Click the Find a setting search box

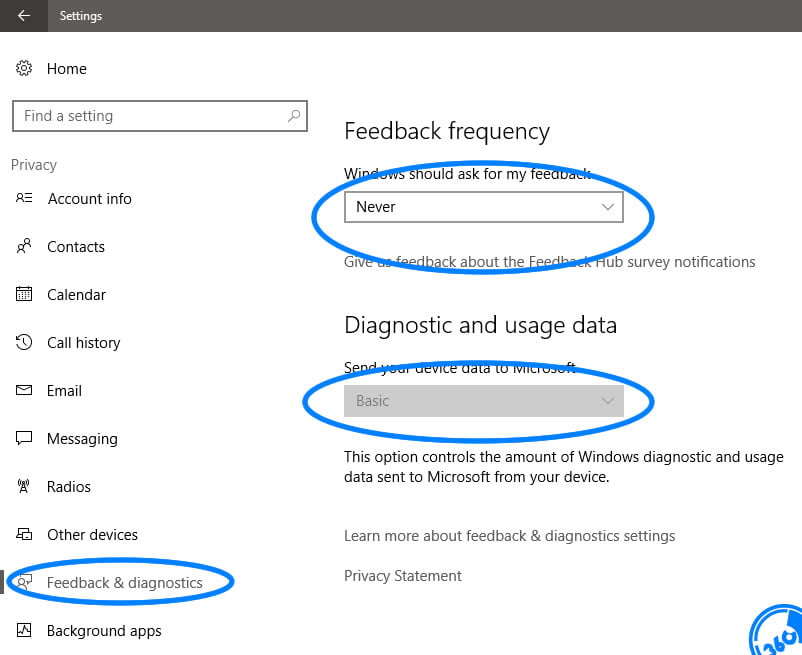point(150,116)
